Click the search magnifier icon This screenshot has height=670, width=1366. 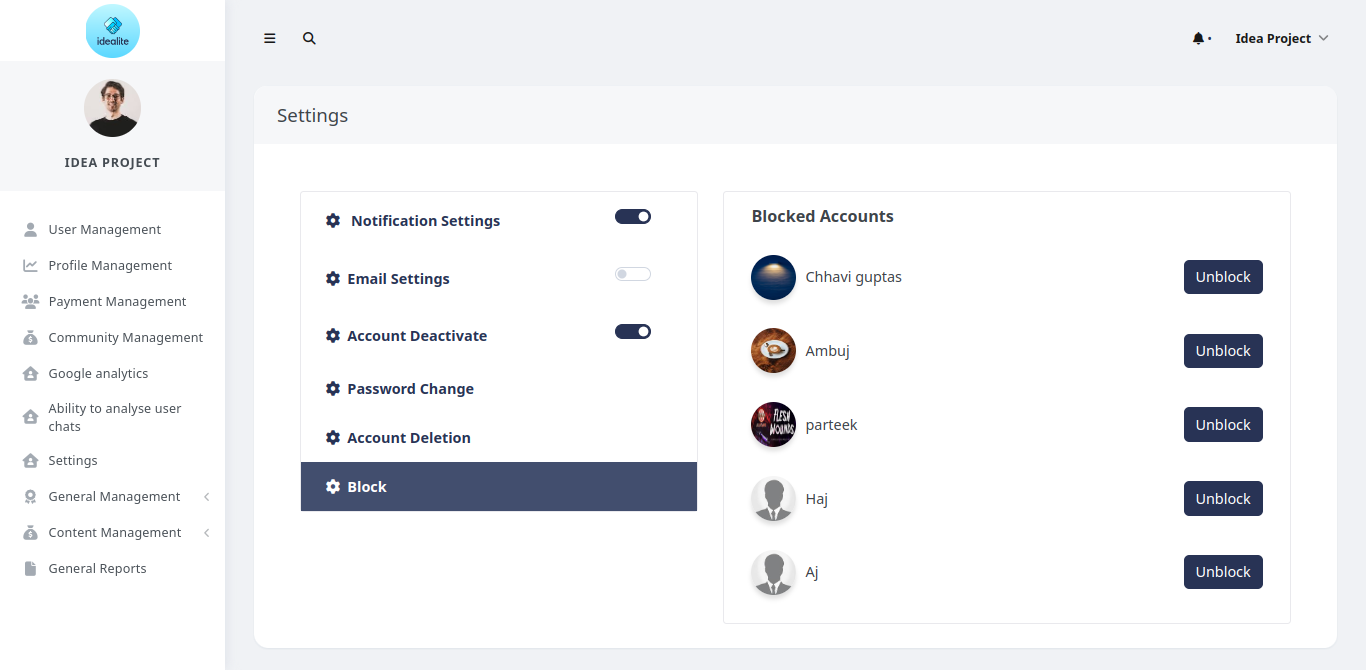309,39
